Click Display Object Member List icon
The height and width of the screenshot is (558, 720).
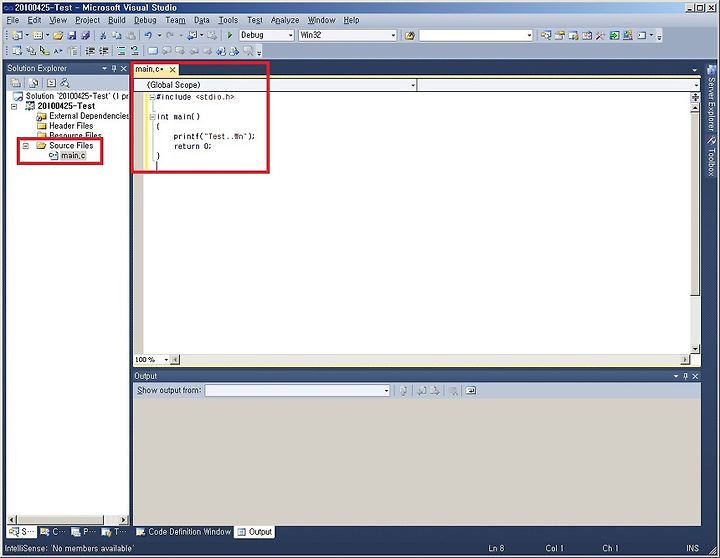coord(17,51)
